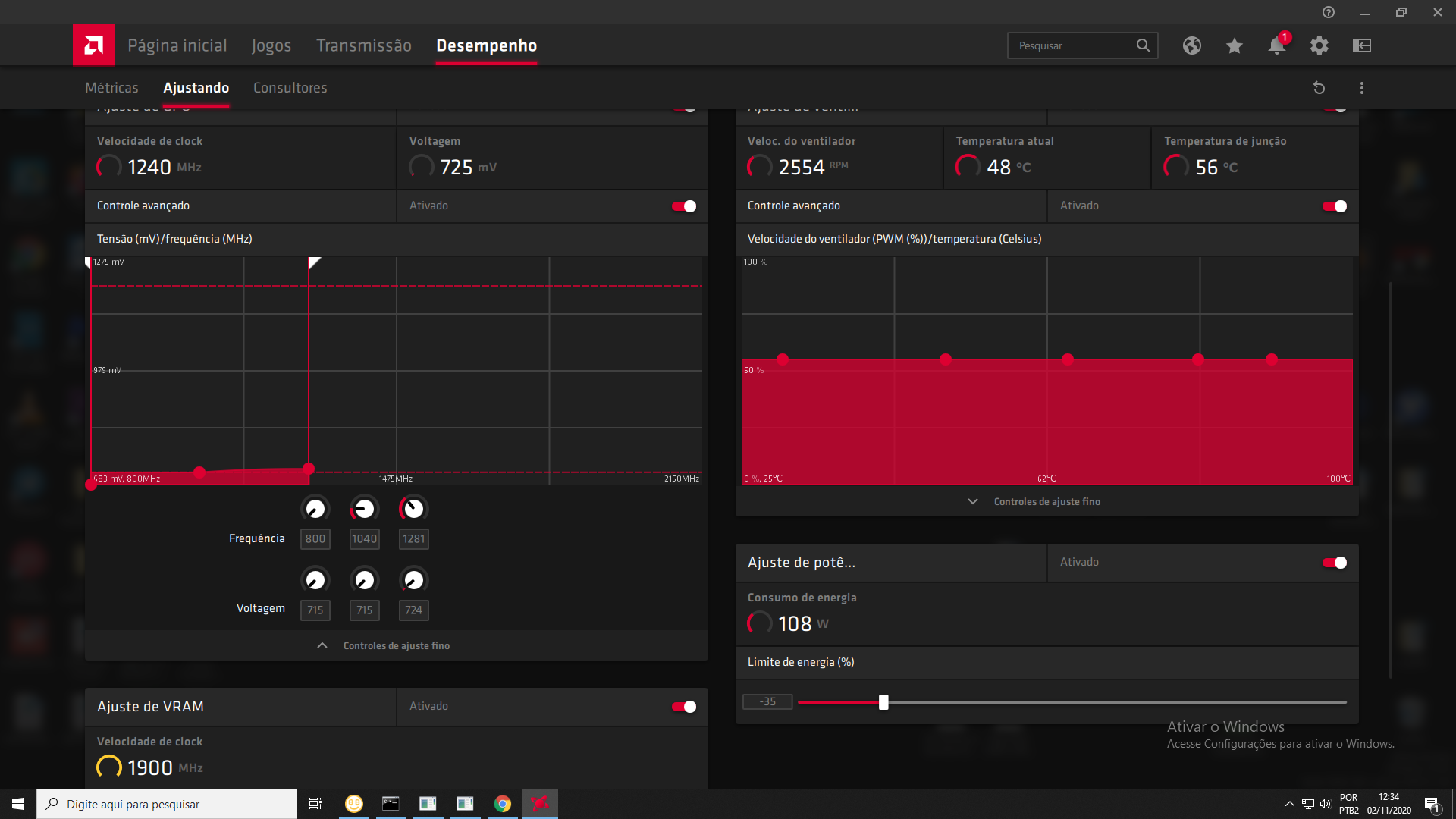Click the 1281 frequency dial knob
1456x819 pixels.
tap(413, 508)
